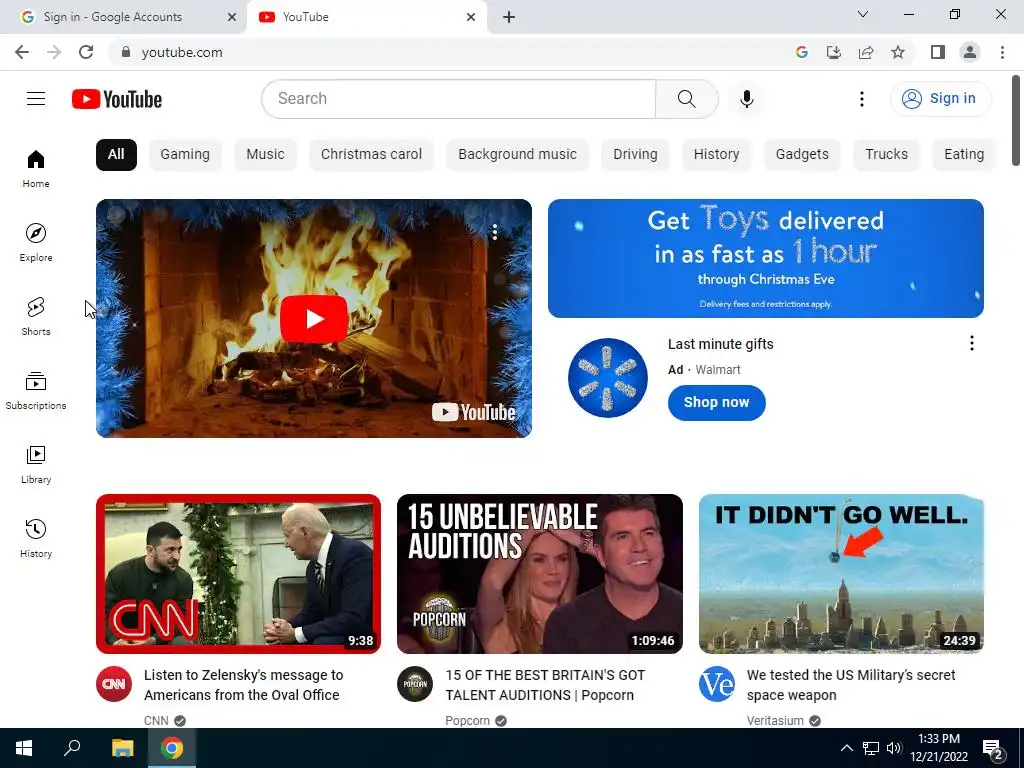Screen dimensions: 1024x768
Task: Select the Background music chip
Action: click(517, 155)
